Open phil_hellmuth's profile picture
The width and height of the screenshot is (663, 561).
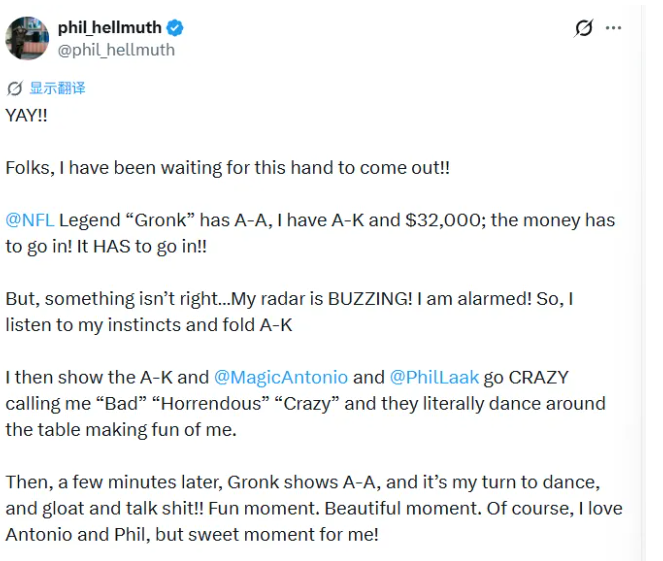[x=28, y=38]
